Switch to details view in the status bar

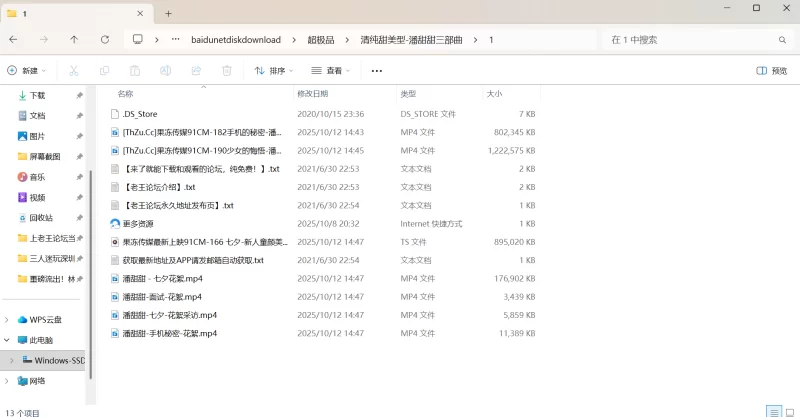[773, 411]
